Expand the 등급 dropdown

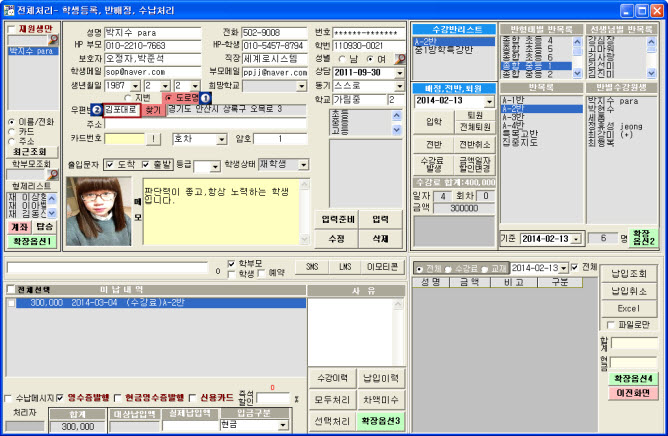coord(216,167)
